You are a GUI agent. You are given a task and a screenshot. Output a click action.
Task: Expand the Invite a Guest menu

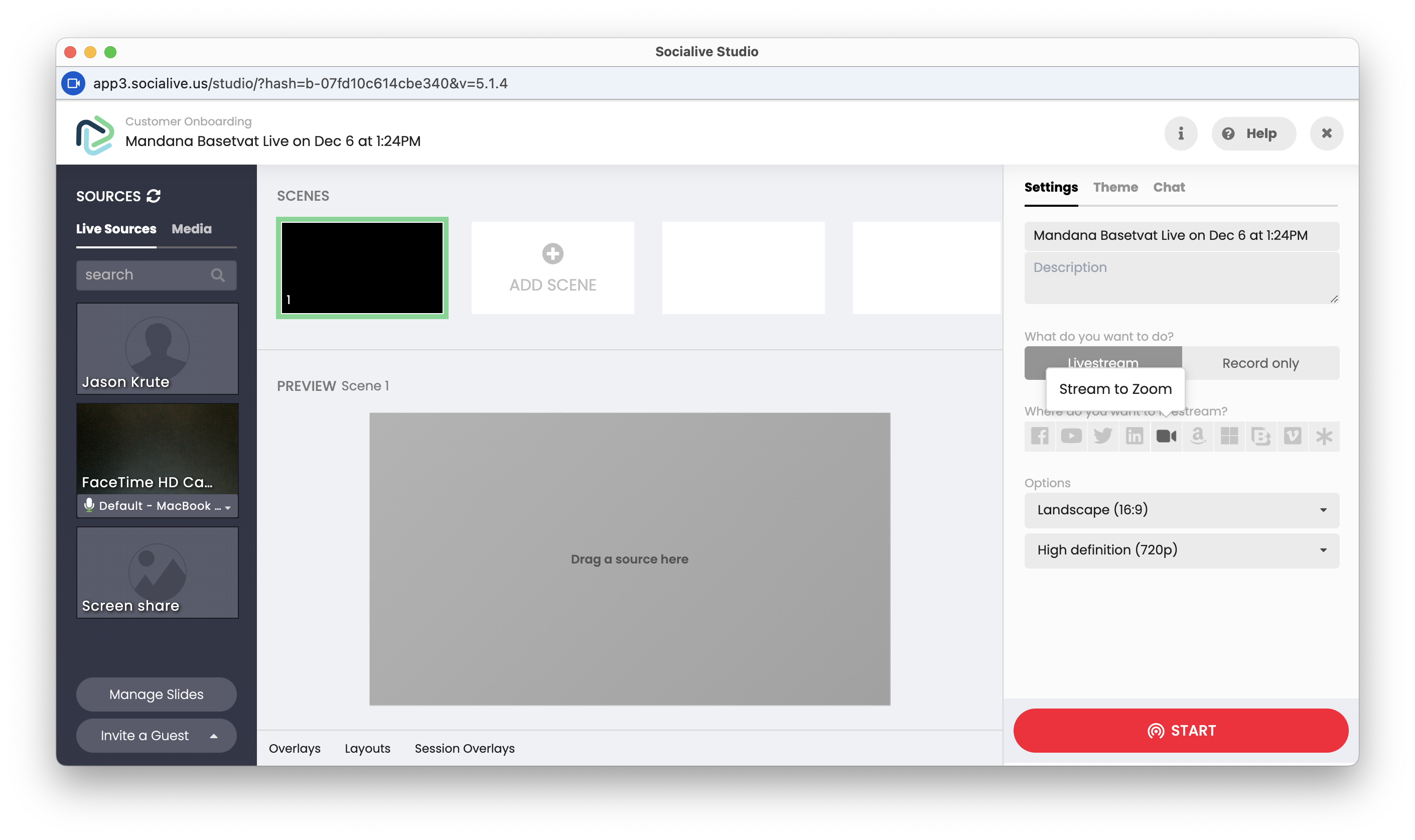click(156, 735)
